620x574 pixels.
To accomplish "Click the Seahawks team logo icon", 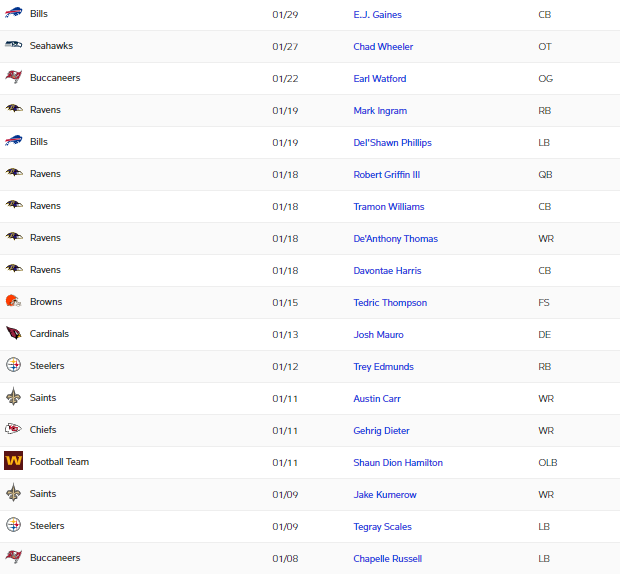I will point(13,45).
